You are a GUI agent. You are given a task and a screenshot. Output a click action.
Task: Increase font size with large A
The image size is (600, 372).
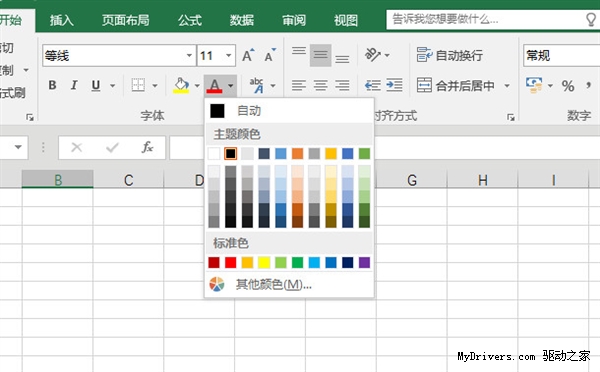(248, 55)
